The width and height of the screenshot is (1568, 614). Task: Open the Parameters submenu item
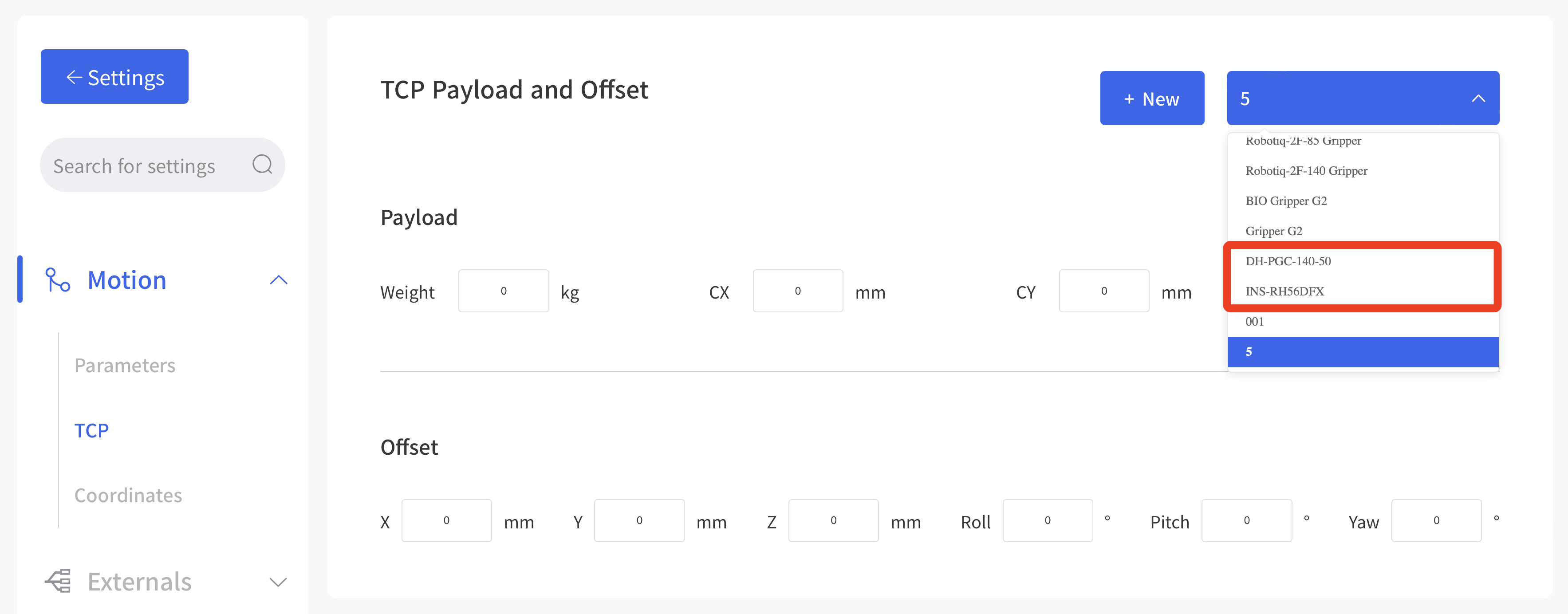coord(125,365)
